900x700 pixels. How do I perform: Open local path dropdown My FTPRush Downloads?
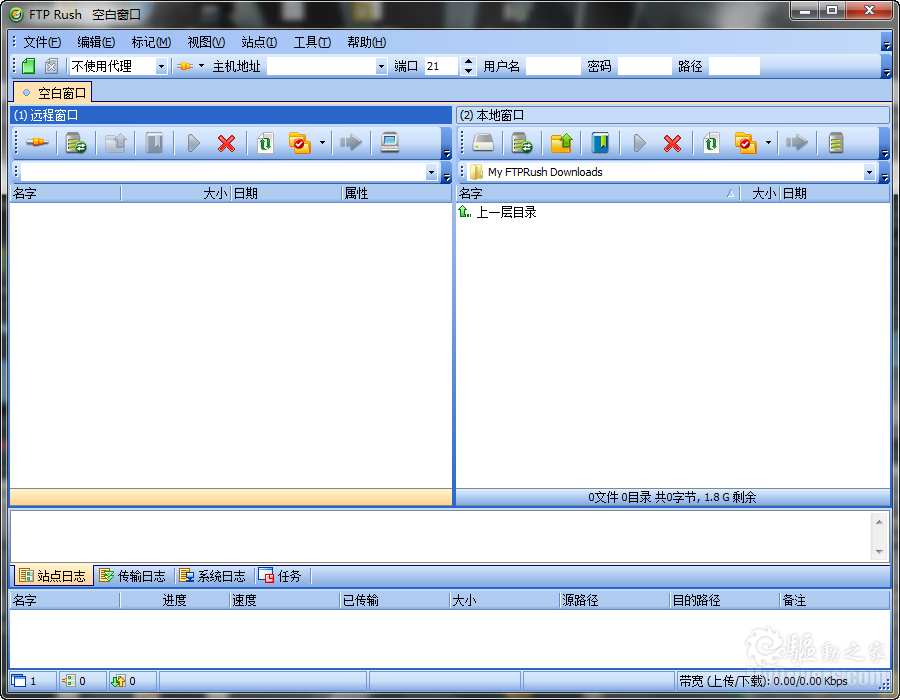pyautogui.click(x=869, y=172)
